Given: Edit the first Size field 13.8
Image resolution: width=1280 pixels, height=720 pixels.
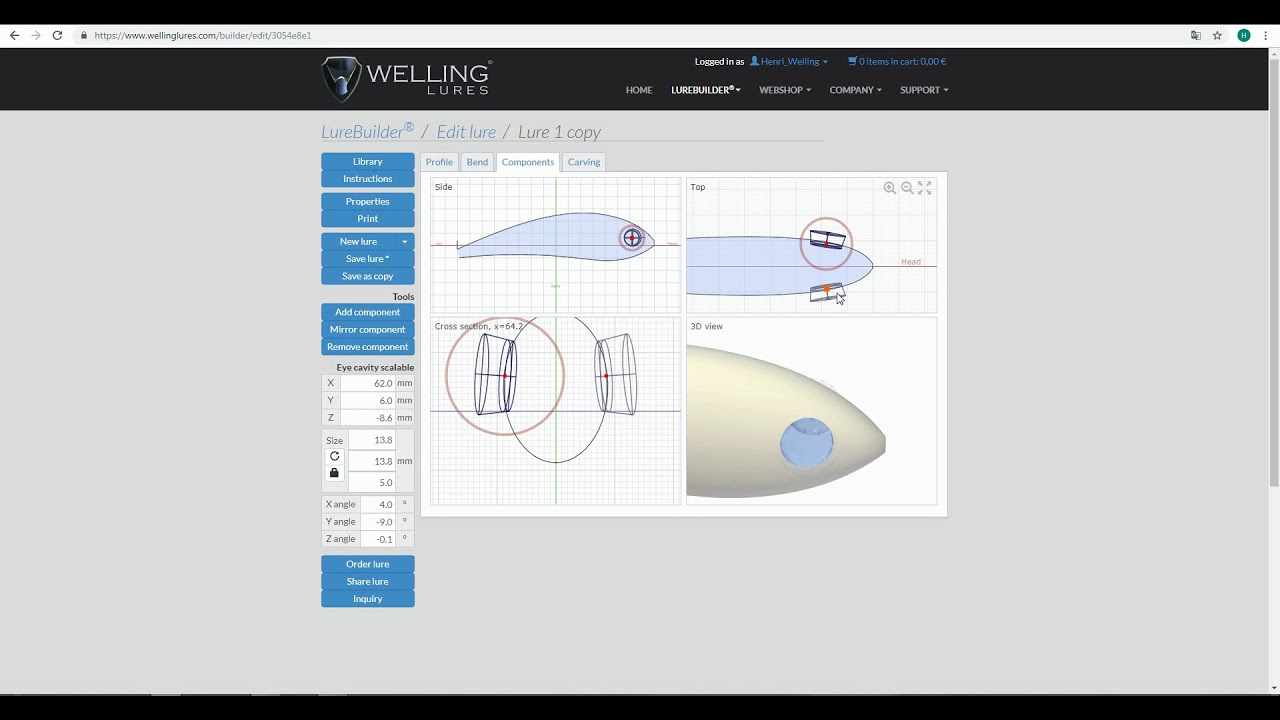Looking at the screenshot, I should pos(372,440).
